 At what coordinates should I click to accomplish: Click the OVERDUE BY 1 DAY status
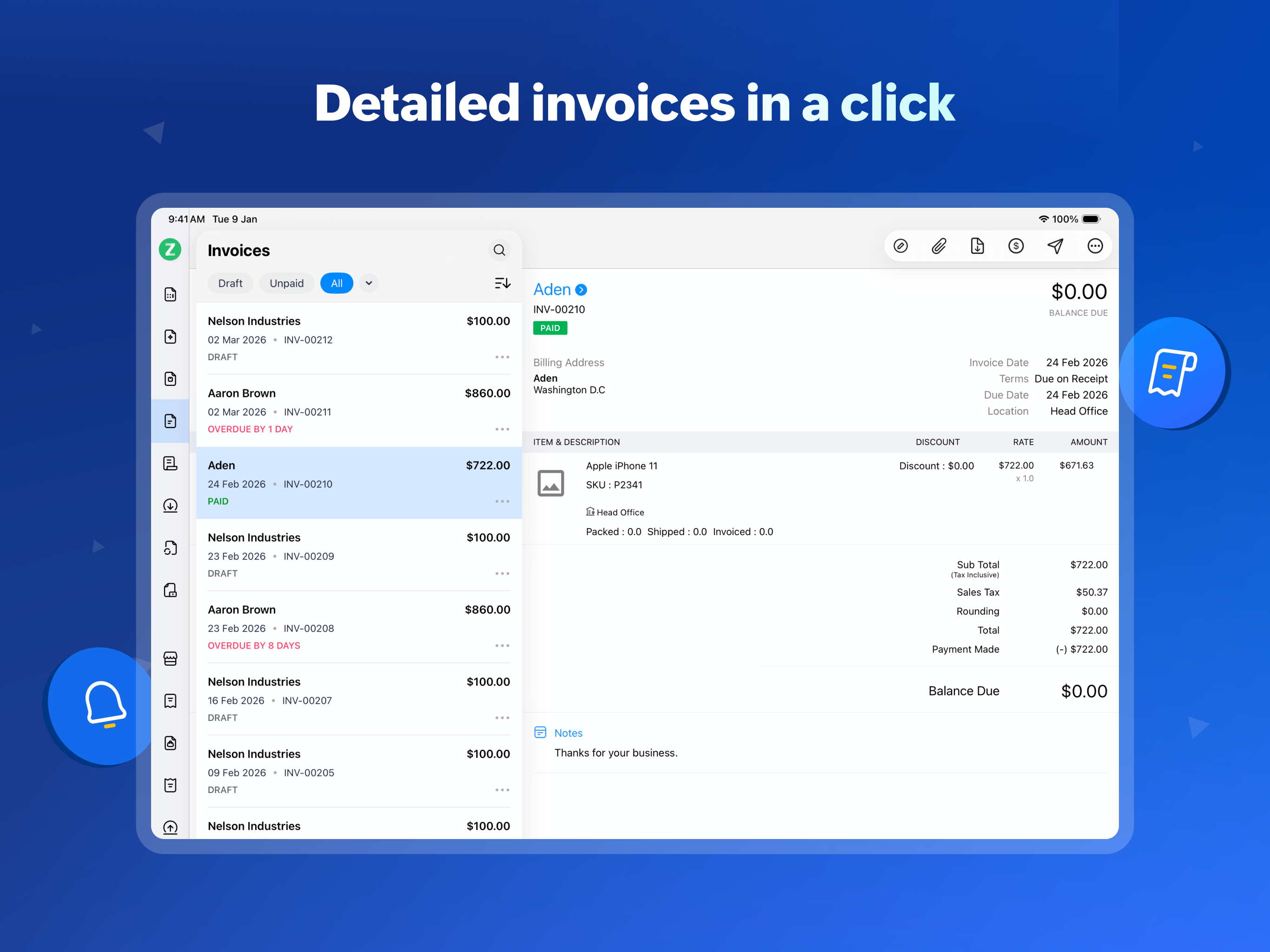(x=250, y=429)
